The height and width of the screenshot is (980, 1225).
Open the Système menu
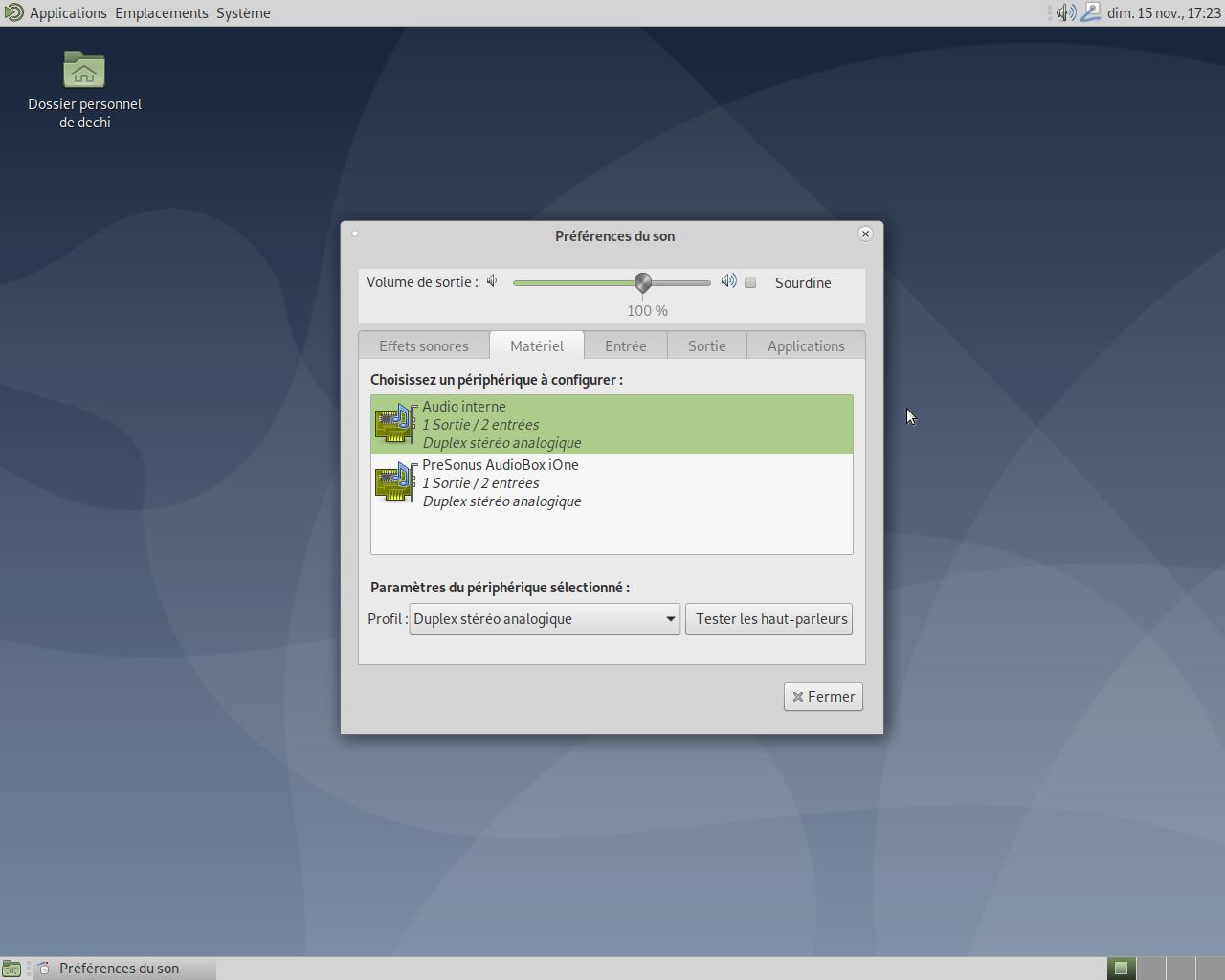(x=243, y=13)
